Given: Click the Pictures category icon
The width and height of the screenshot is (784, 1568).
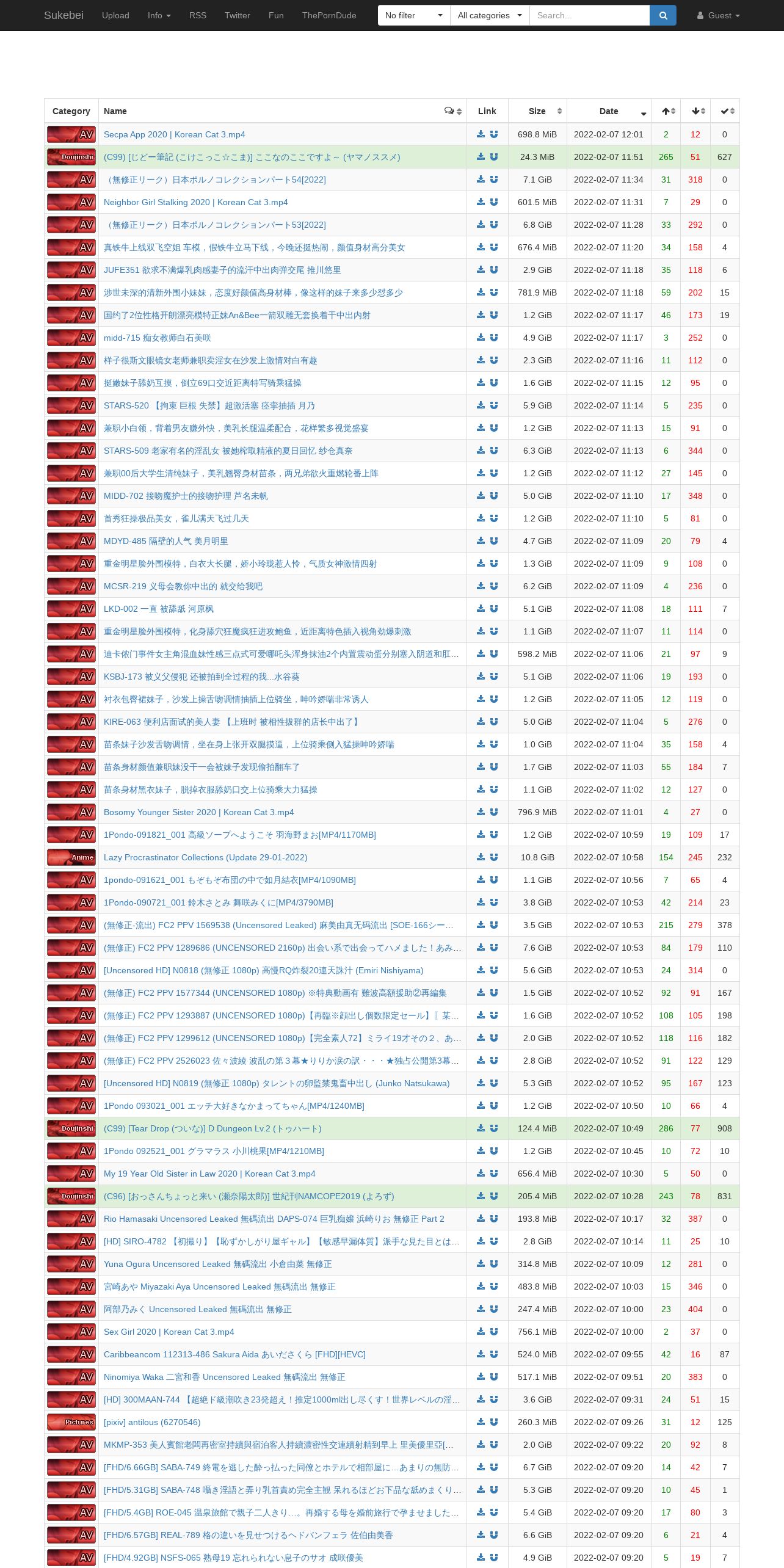Looking at the screenshot, I should (x=71, y=1422).
